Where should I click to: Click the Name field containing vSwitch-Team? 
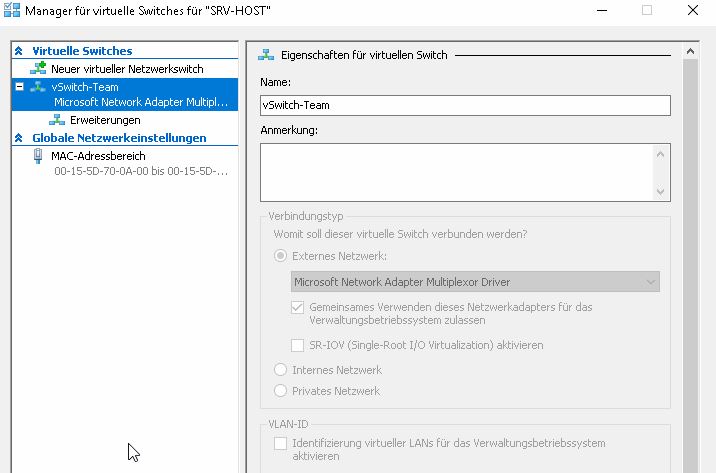click(x=465, y=105)
